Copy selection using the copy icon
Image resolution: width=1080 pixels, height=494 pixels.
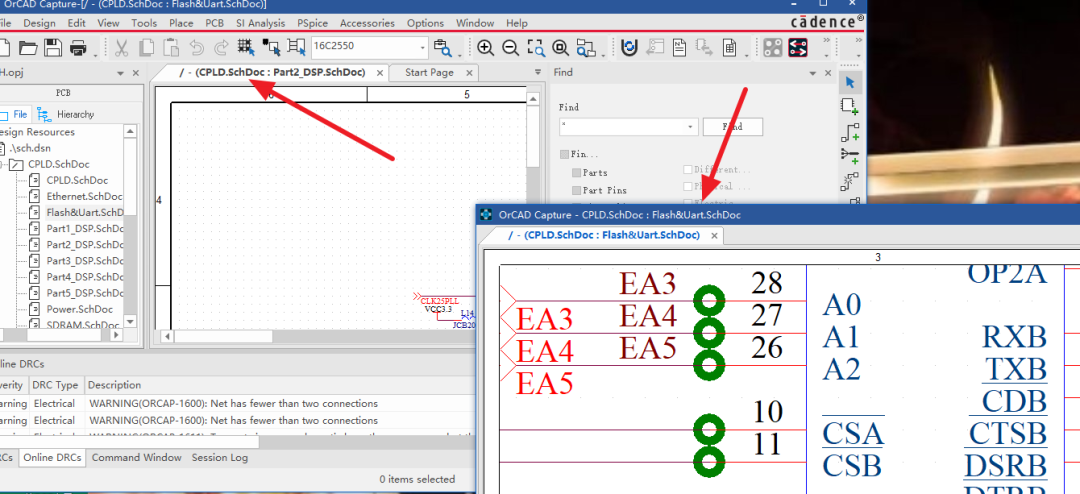[147, 48]
